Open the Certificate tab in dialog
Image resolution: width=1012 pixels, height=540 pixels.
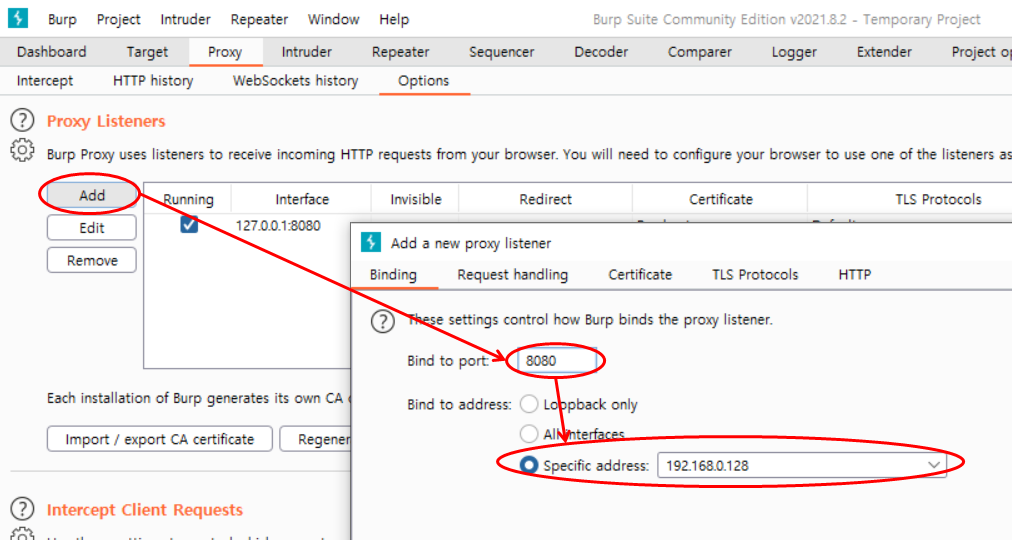pyautogui.click(x=640, y=274)
